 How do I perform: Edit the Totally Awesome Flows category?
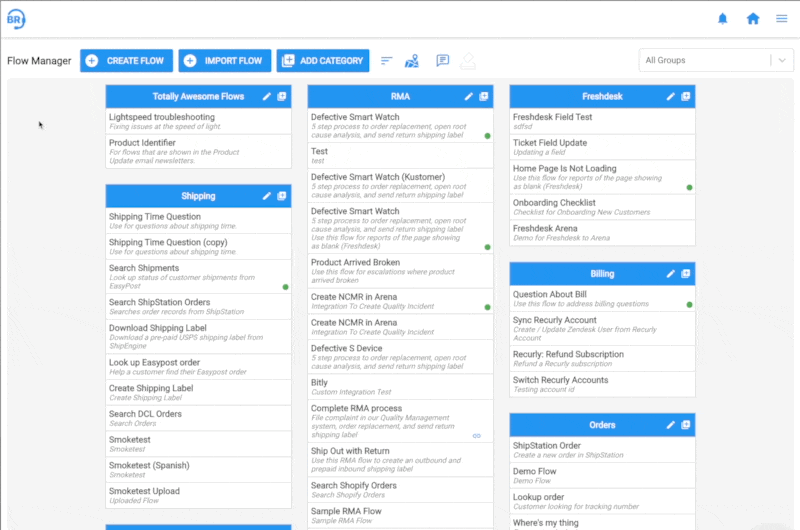coord(266,96)
